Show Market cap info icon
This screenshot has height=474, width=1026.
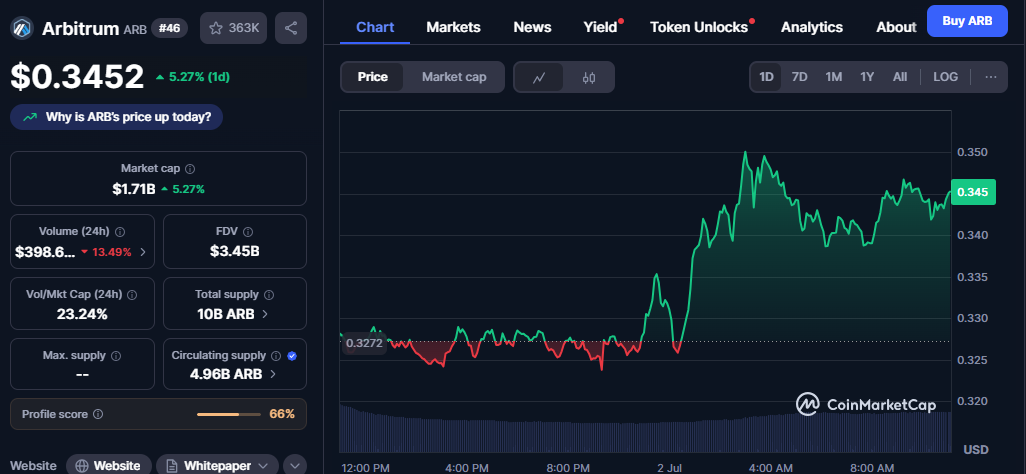(190, 169)
